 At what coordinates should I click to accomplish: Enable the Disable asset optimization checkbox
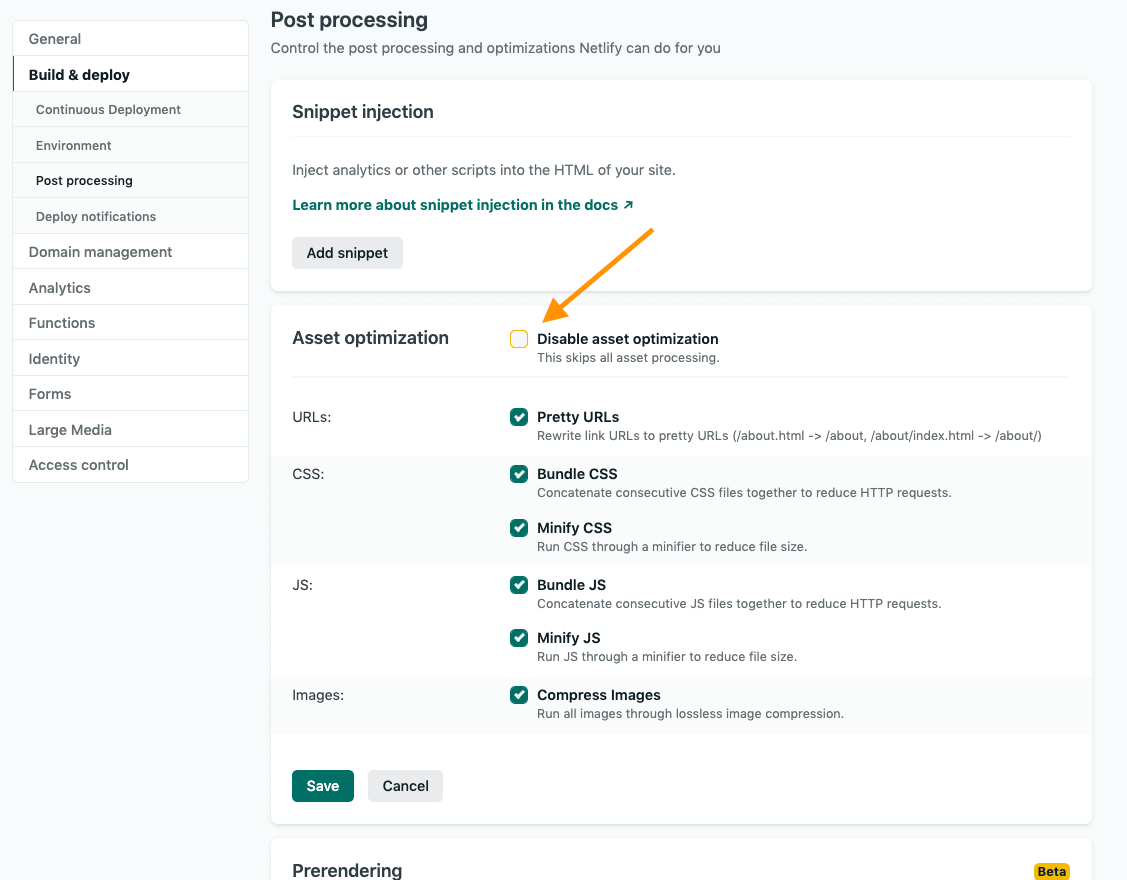click(x=519, y=339)
